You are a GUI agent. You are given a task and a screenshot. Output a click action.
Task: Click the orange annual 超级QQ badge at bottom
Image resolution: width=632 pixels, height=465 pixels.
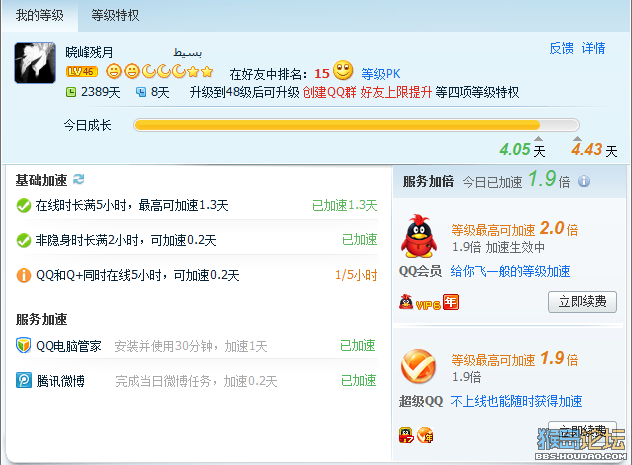click(425, 435)
